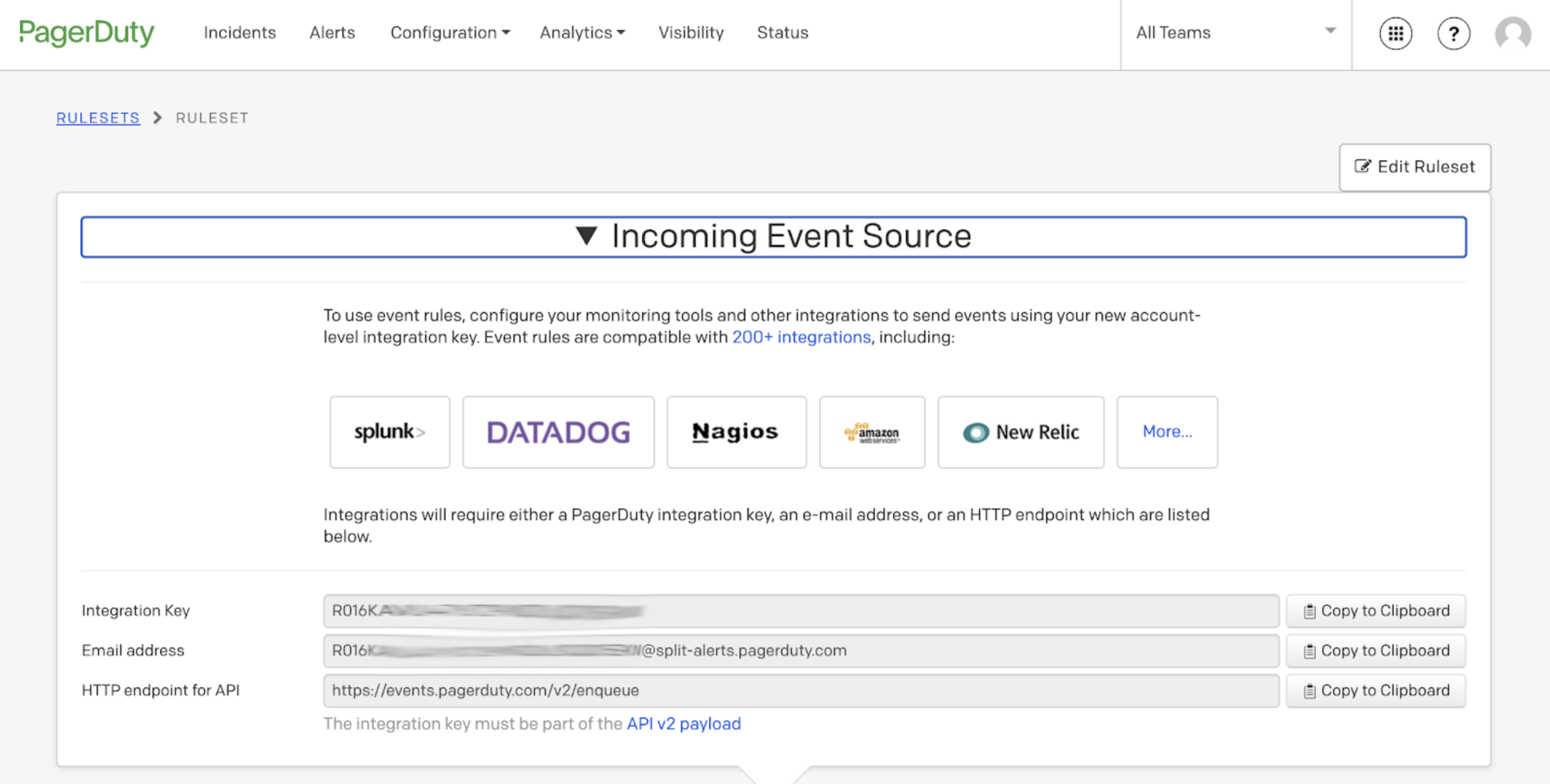
Task: Click the RULESET breadcrumb text
Action: coord(212,118)
